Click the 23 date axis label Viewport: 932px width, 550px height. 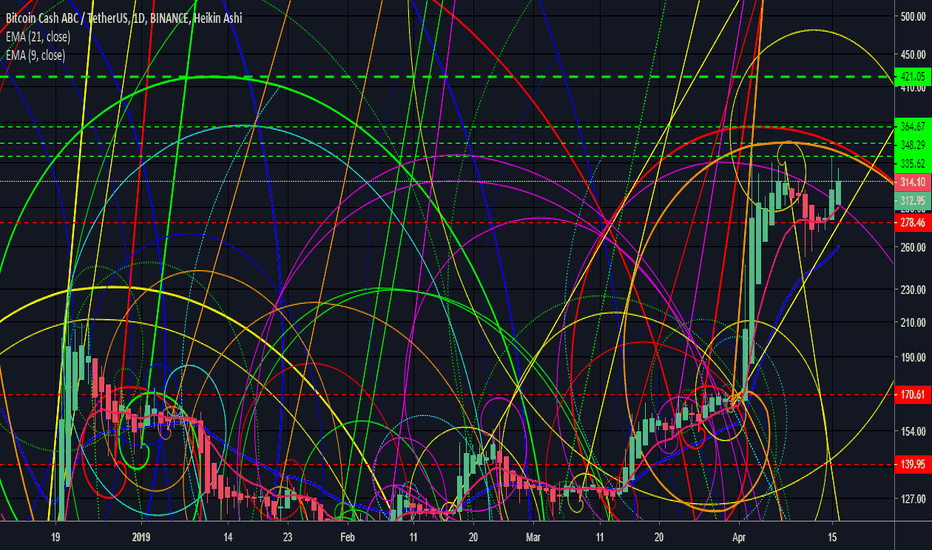click(x=288, y=537)
